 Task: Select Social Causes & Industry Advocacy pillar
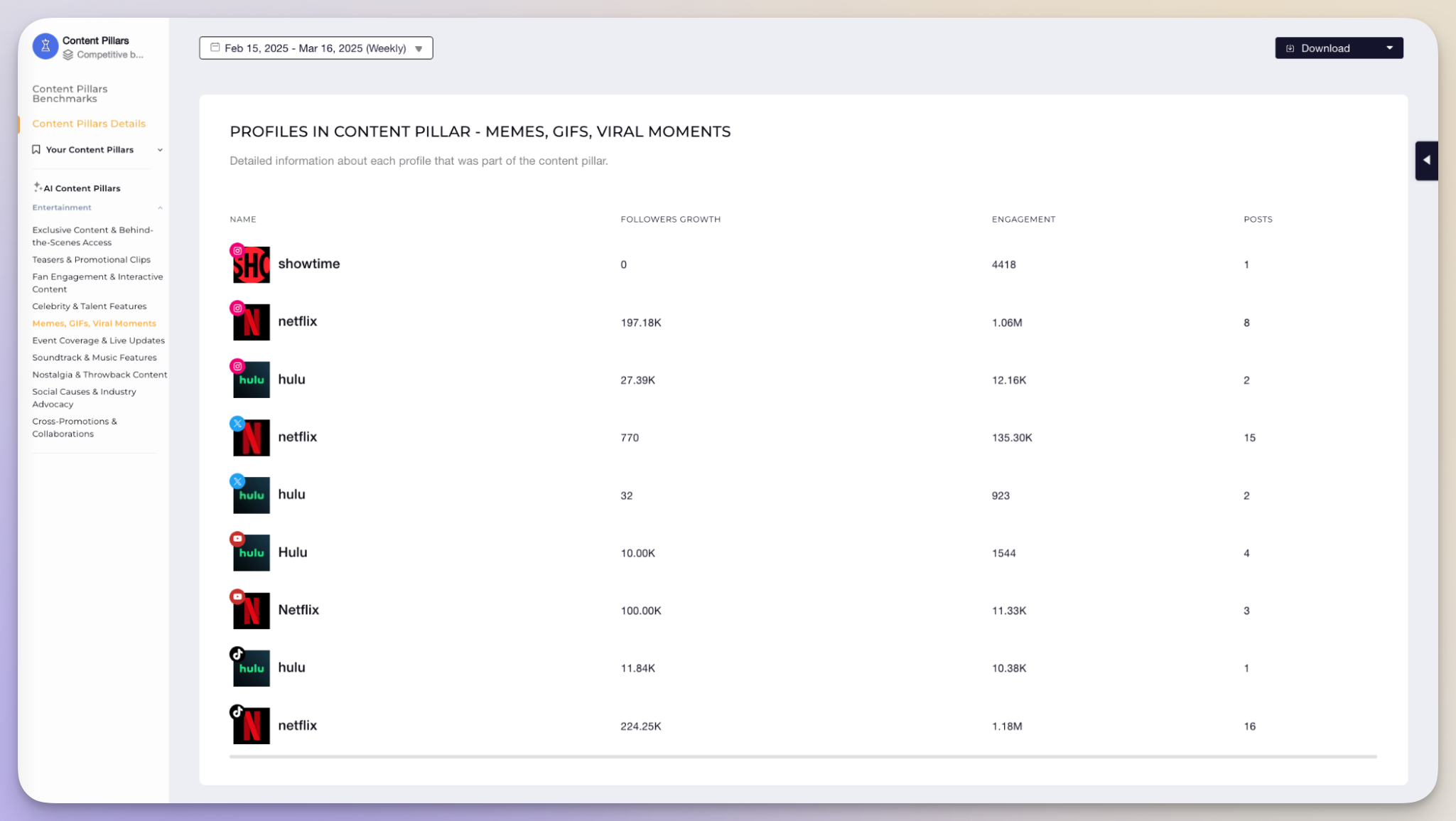[x=84, y=397]
